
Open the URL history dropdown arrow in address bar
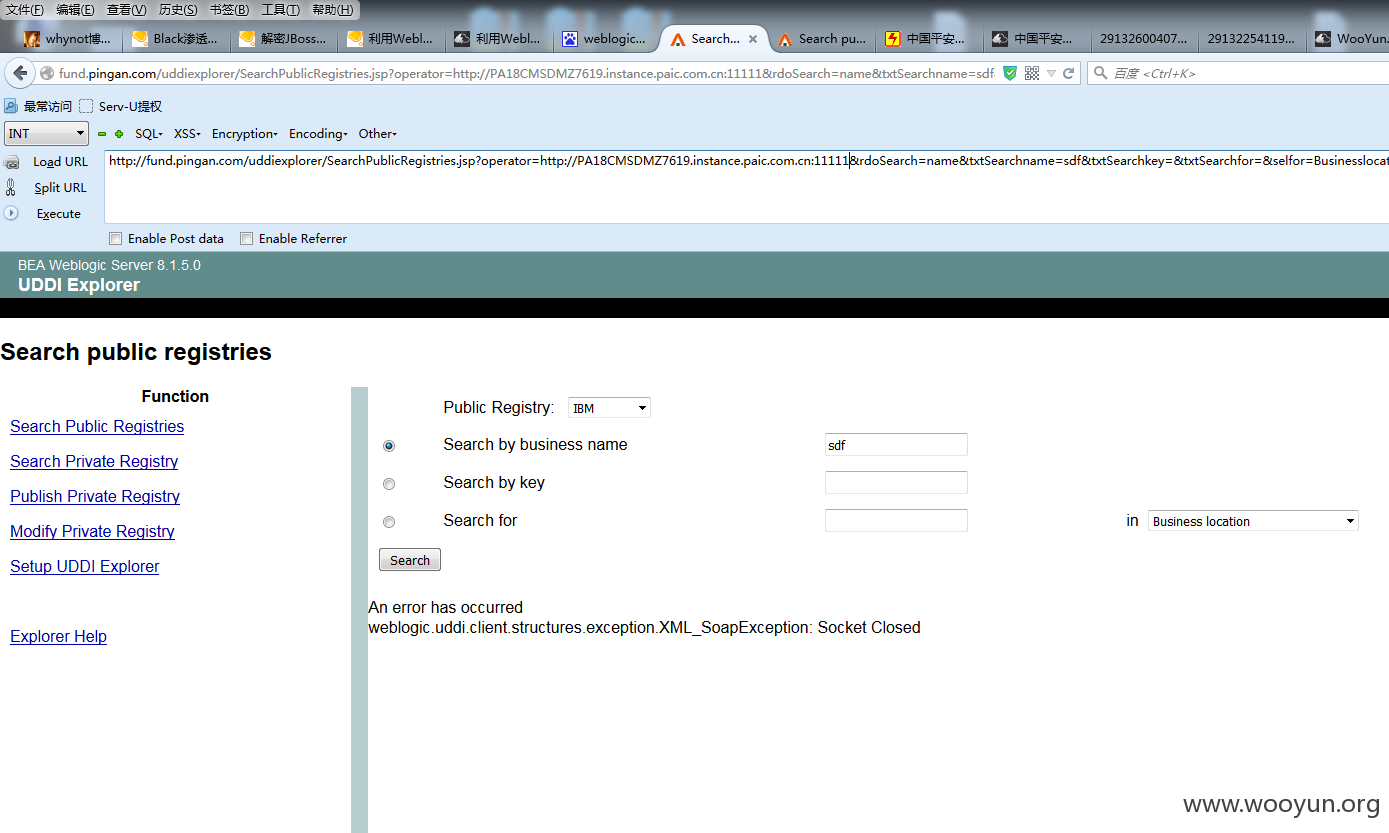(1051, 74)
